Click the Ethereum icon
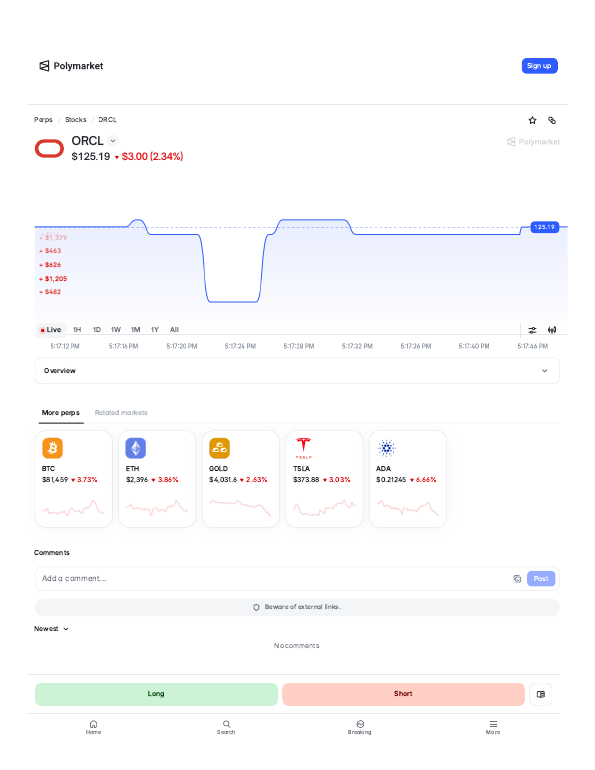Viewport: 595px width, 770px height. click(136, 448)
